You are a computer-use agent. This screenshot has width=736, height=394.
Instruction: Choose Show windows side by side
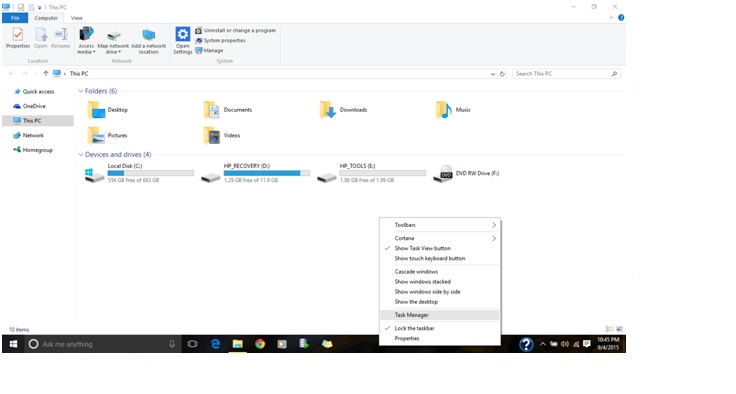tap(440, 292)
